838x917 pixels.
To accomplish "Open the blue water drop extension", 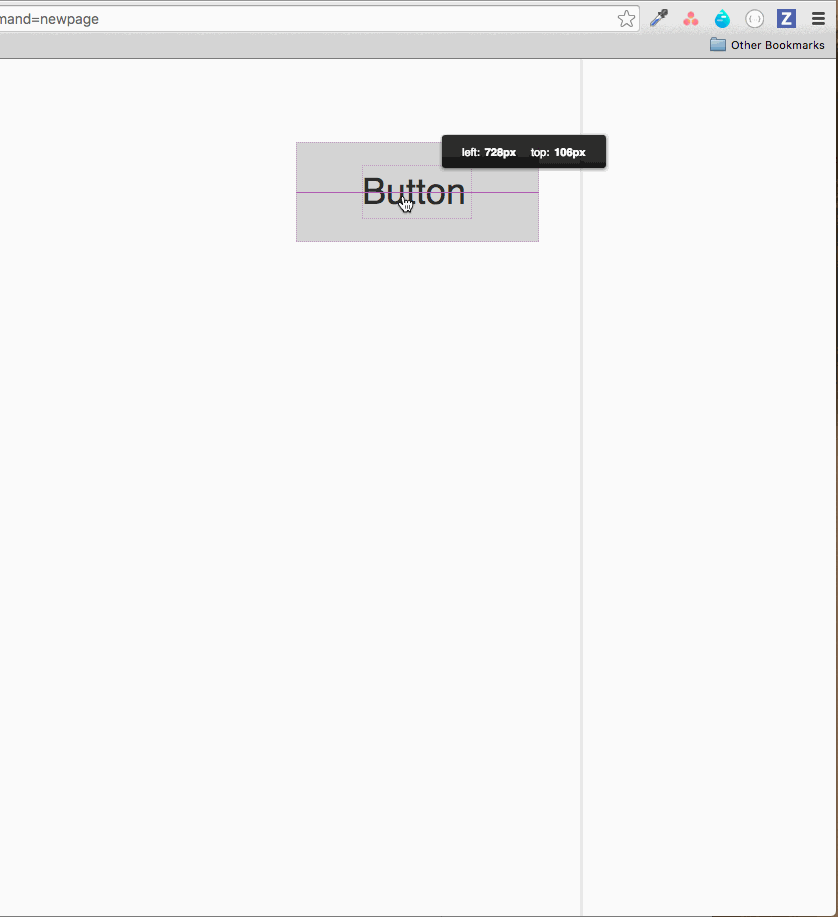I will tap(722, 19).
